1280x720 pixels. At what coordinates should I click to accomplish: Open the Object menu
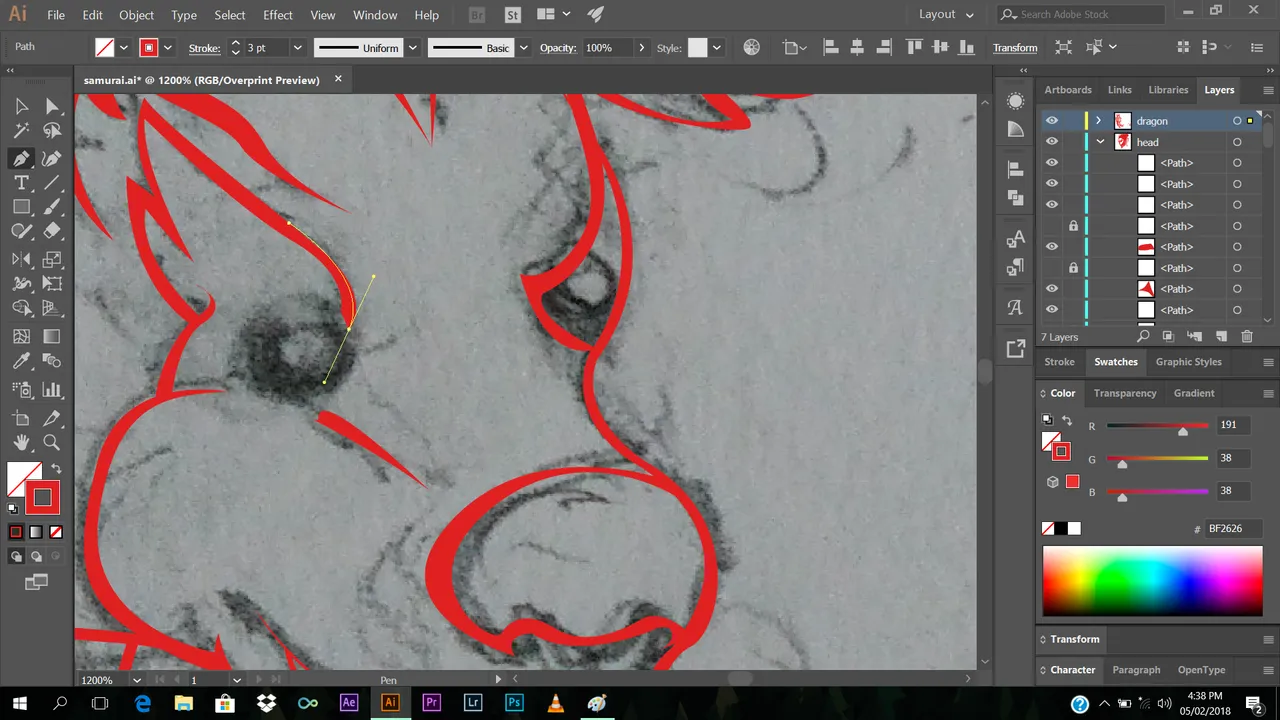[x=137, y=15]
